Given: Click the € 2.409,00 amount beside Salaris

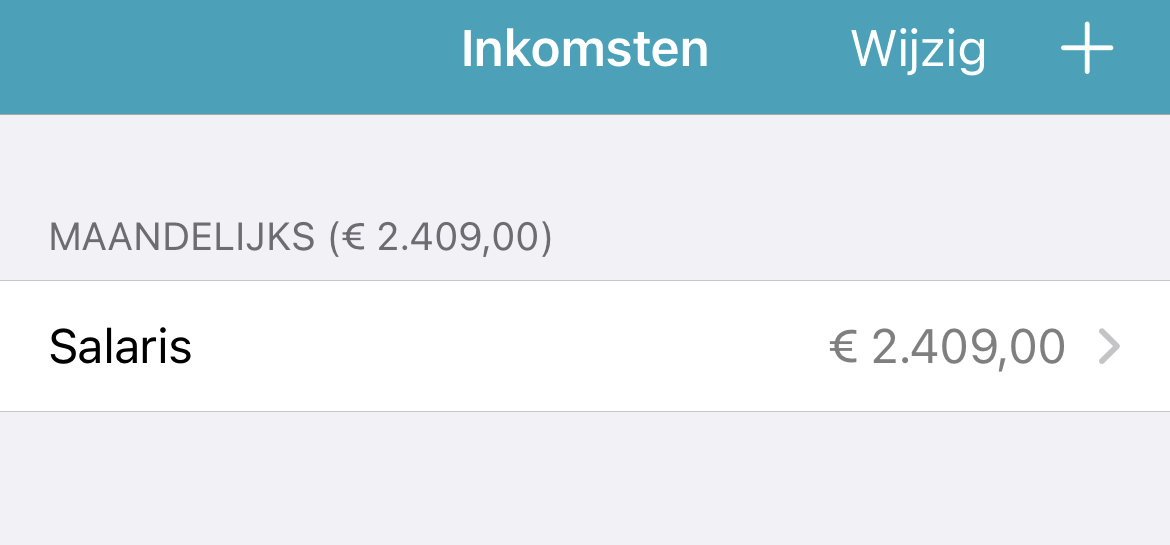Looking at the screenshot, I should pyautogui.click(x=947, y=348).
